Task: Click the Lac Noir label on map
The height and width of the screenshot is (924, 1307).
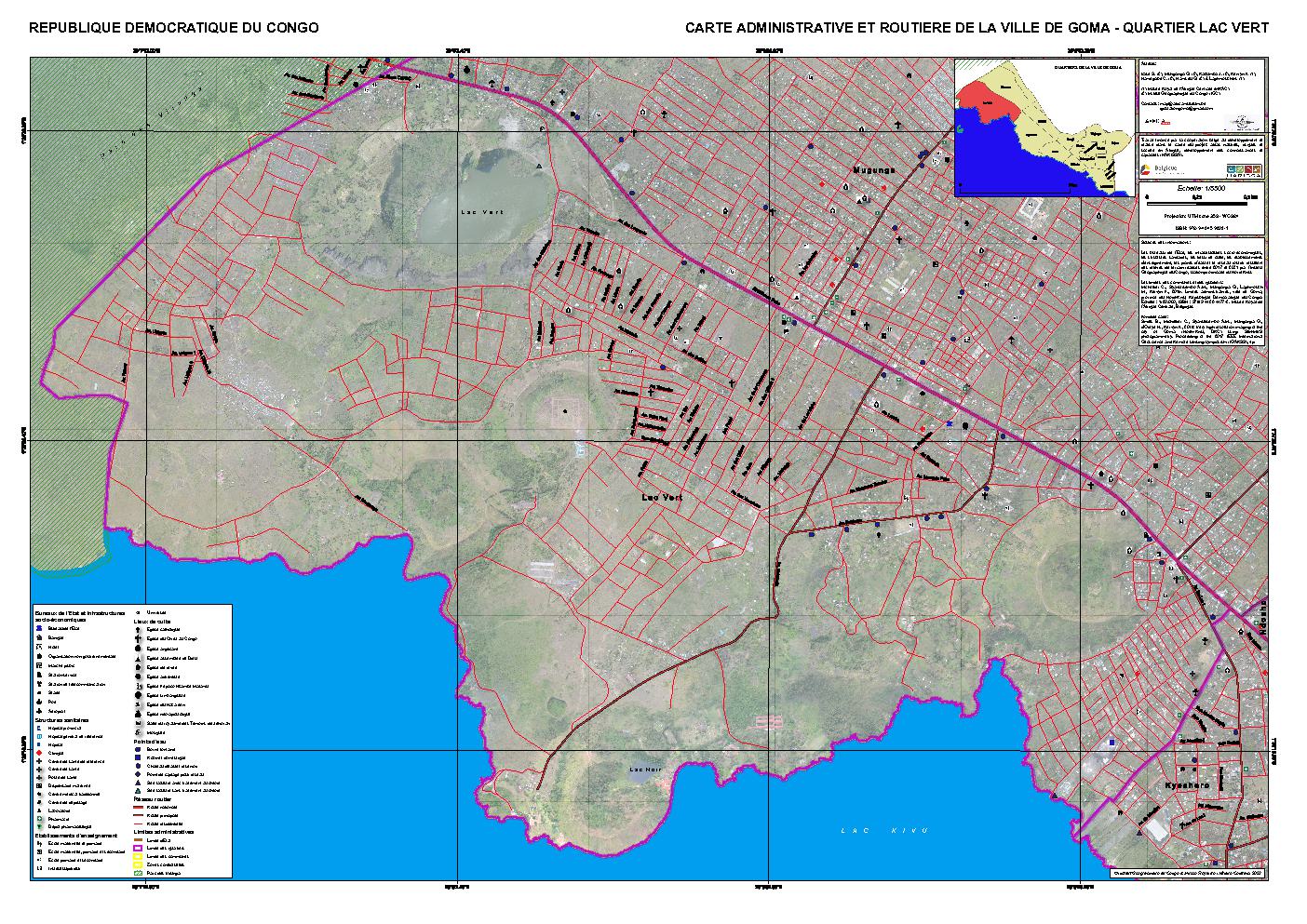Action: click(644, 770)
